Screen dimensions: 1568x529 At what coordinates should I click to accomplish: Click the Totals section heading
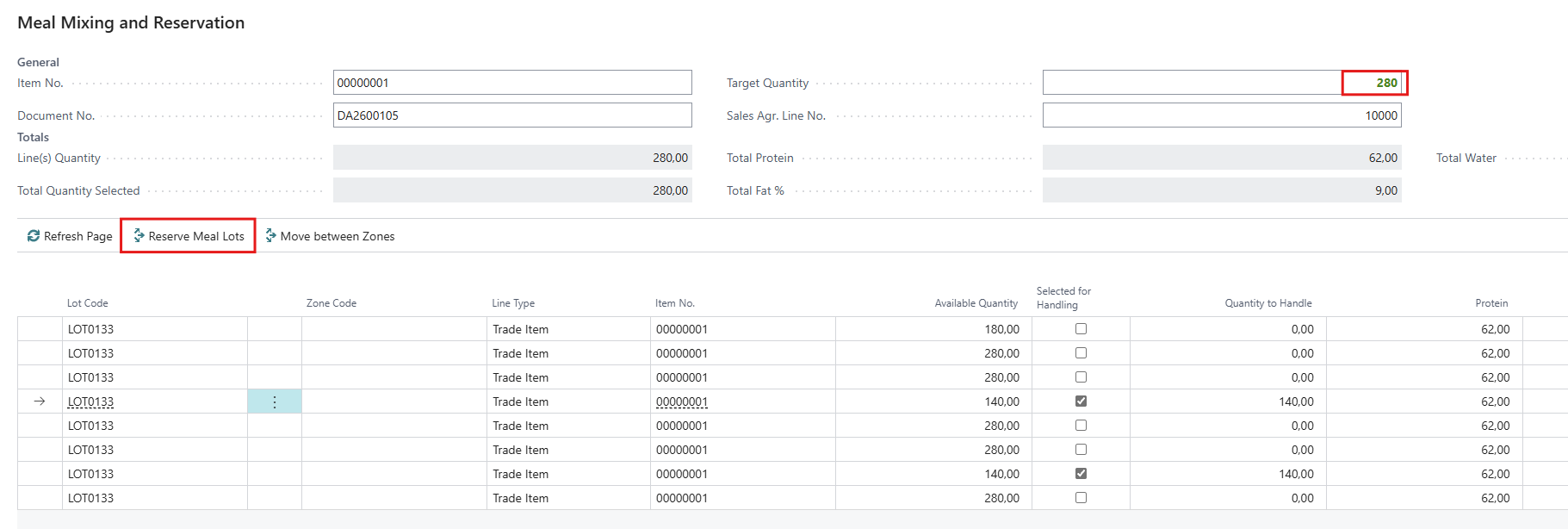pyautogui.click(x=33, y=137)
